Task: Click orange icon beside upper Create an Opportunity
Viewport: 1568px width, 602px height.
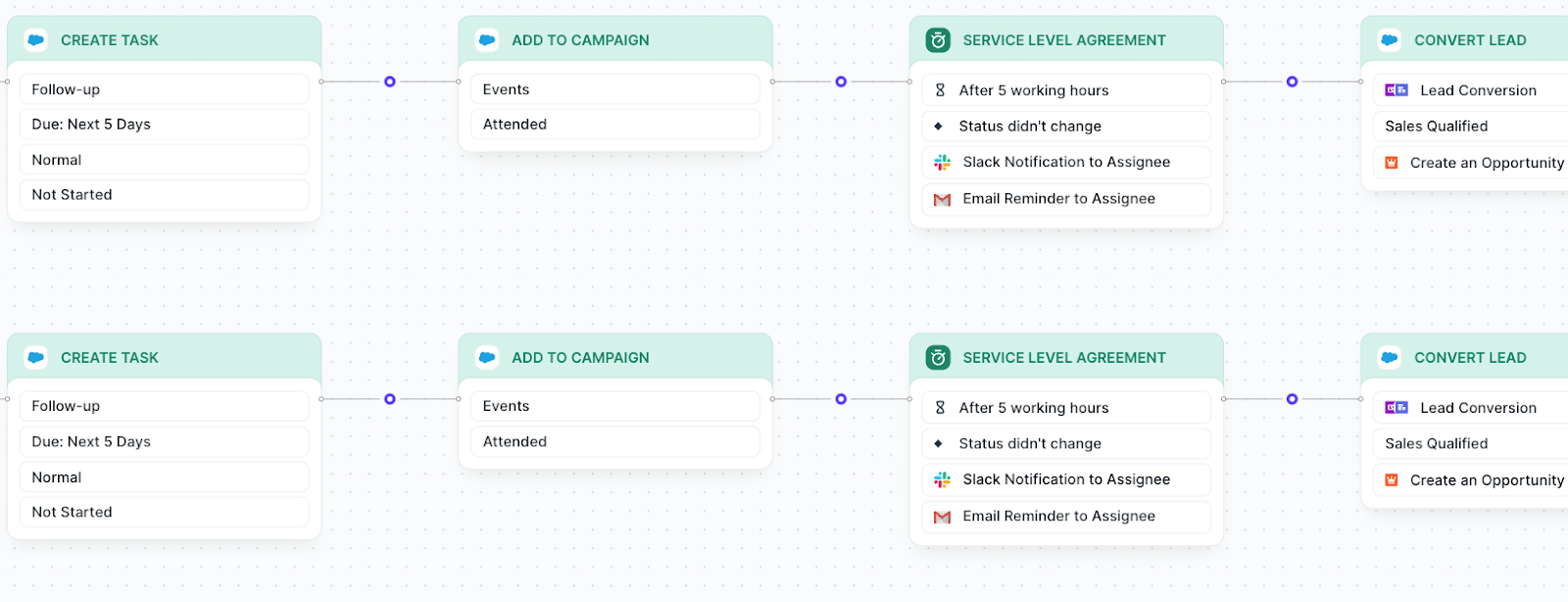Action: tap(1391, 163)
